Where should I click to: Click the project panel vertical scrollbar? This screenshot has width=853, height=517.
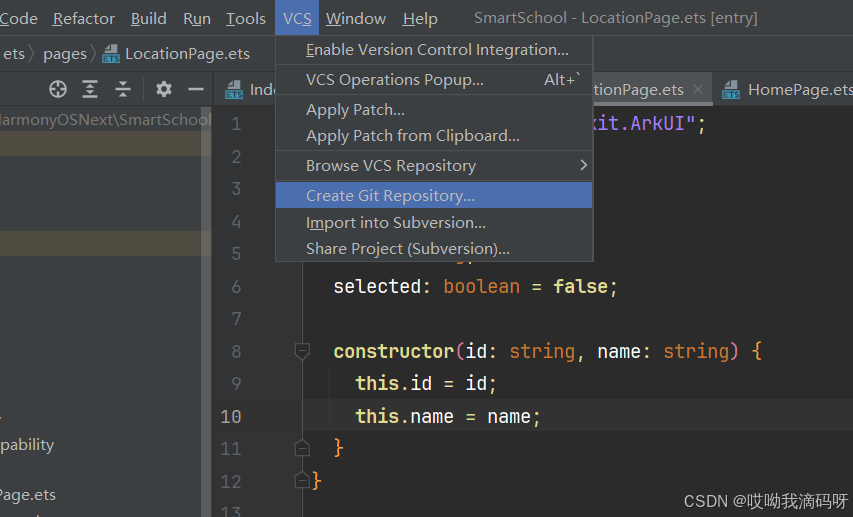click(206, 311)
